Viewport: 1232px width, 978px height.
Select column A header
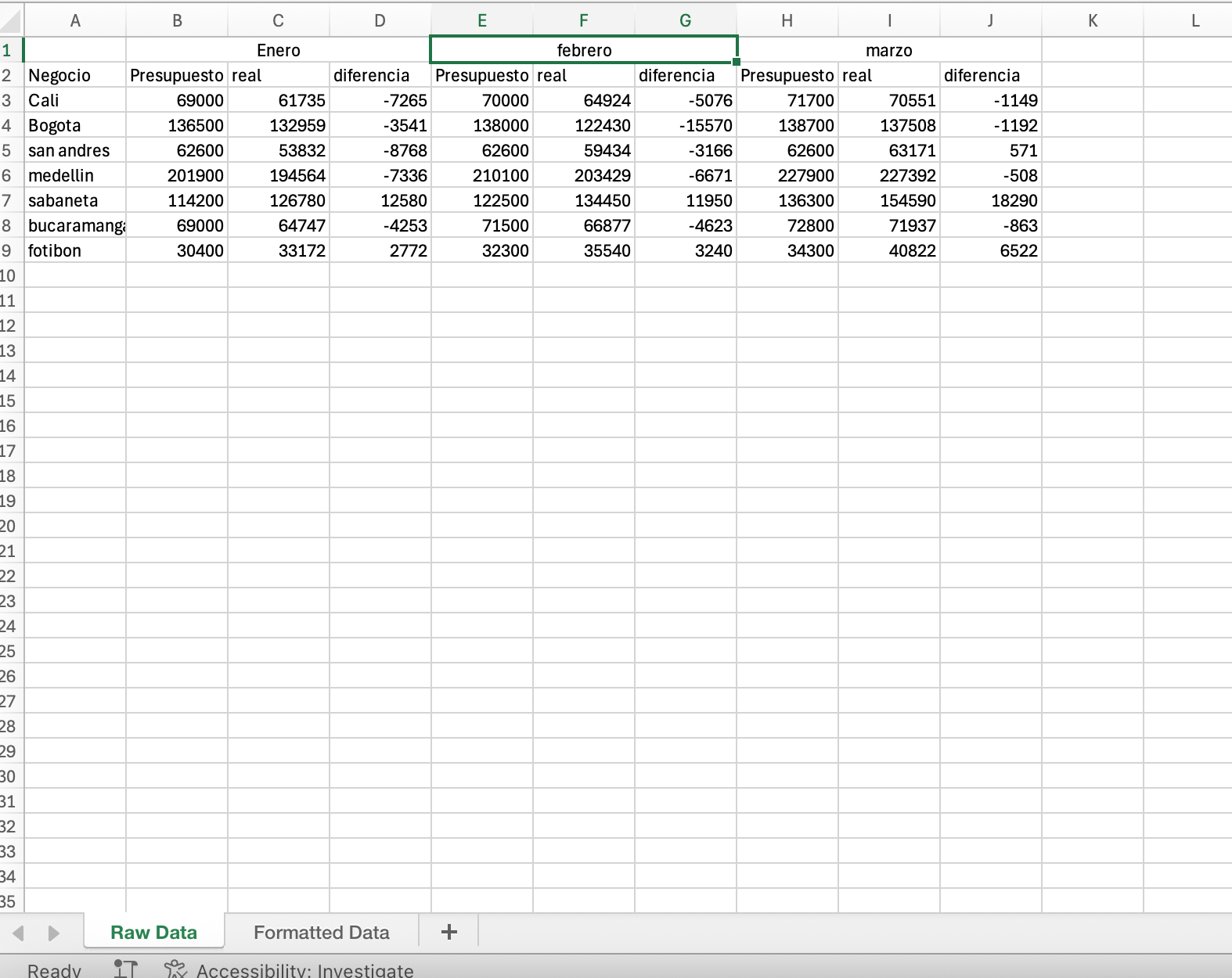coord(75,21)
